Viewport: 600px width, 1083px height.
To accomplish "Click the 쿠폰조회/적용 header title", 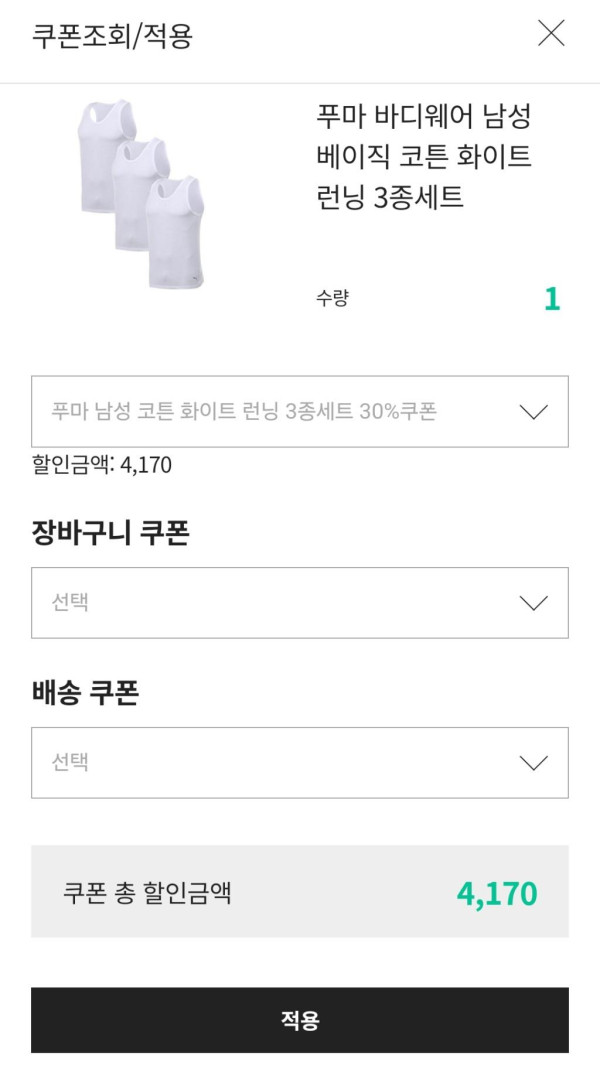I will click(112, 36).
